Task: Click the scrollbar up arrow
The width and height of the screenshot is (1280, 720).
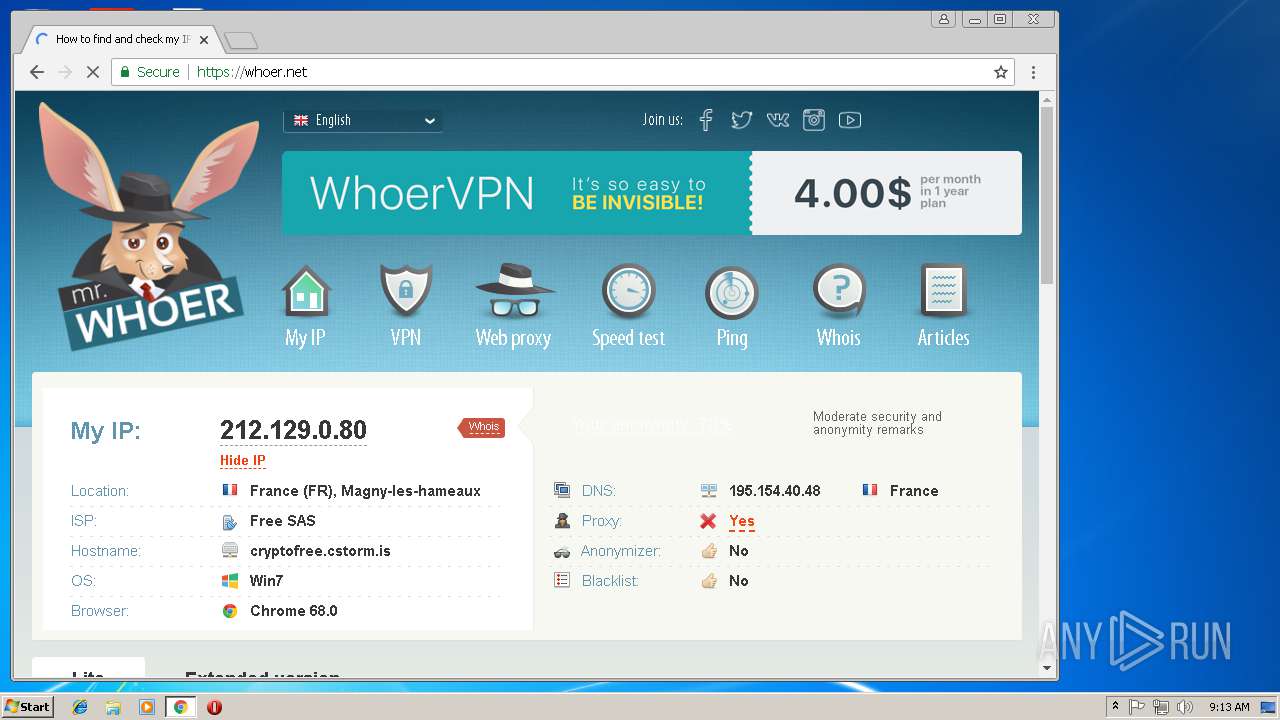Action: [1047, 99]
